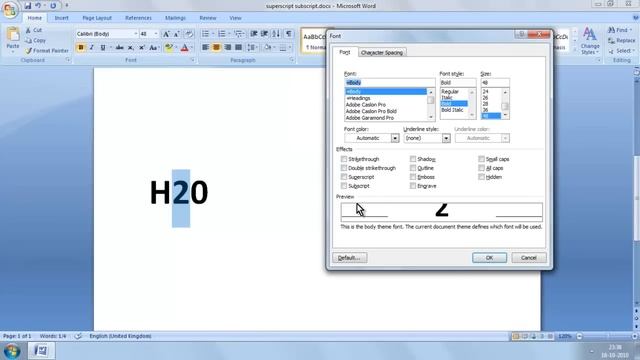The width and height of the screenshot is (640, 360).
Task: Align text left in ribbon
Action: coord(205,48)
